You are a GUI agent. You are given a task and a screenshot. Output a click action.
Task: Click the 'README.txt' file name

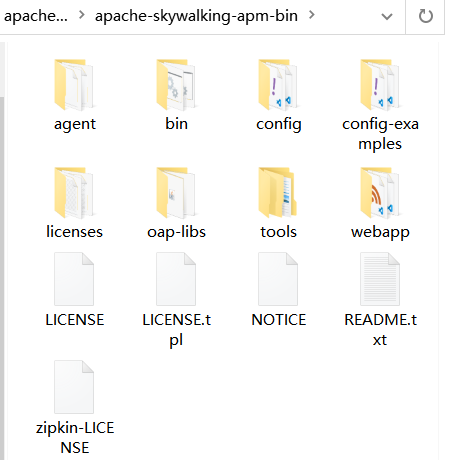click(x=380, y=330)
